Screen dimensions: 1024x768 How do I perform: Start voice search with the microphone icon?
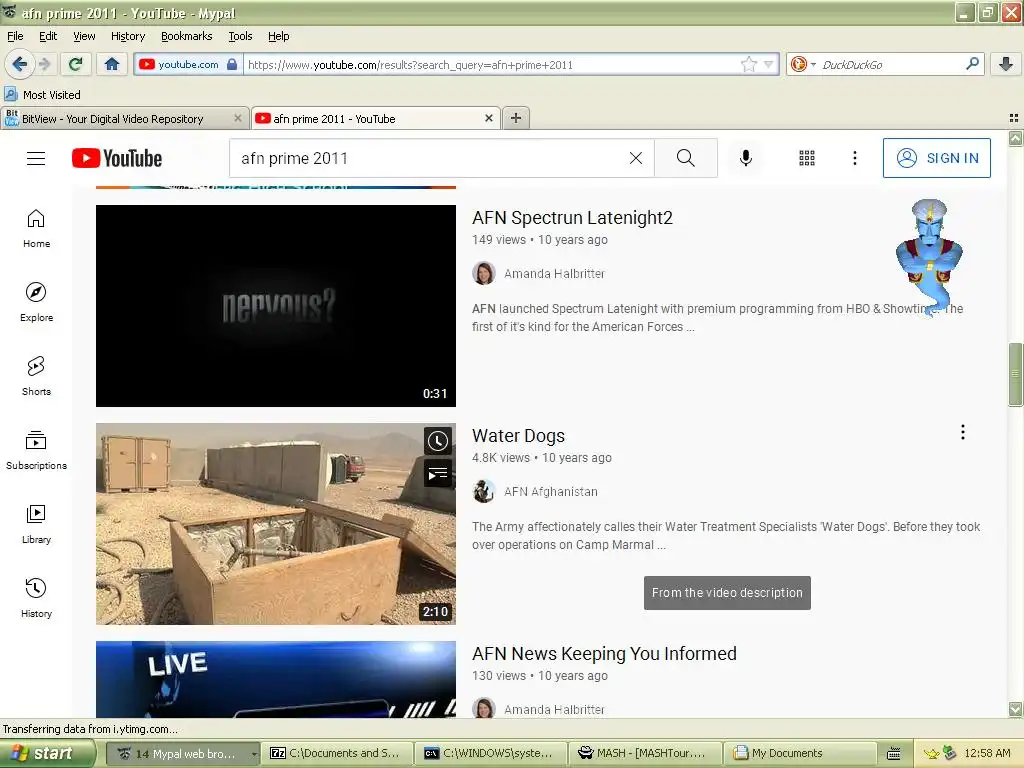coord(746,158)
